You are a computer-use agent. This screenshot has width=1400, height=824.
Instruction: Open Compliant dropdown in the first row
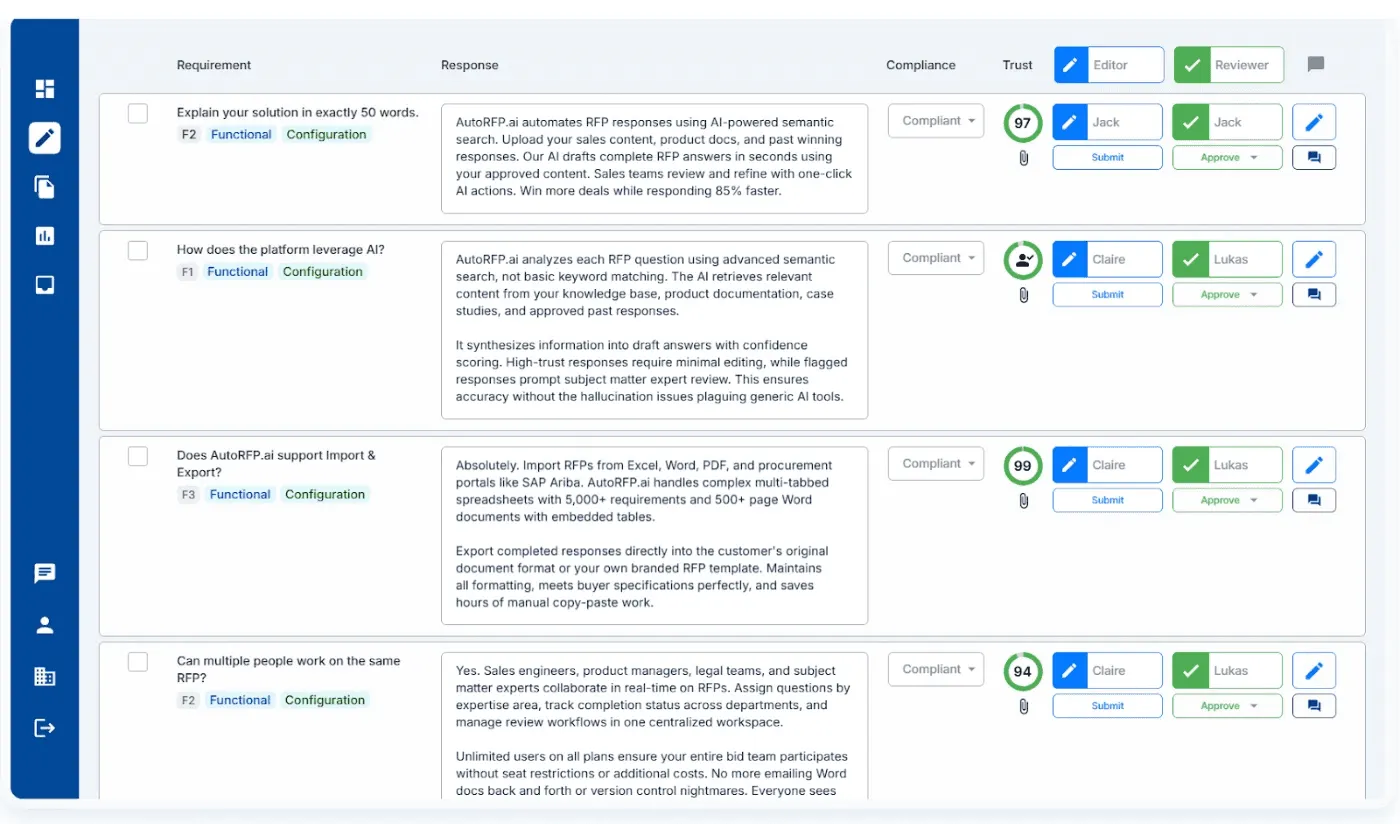click(x=936, y=121)
